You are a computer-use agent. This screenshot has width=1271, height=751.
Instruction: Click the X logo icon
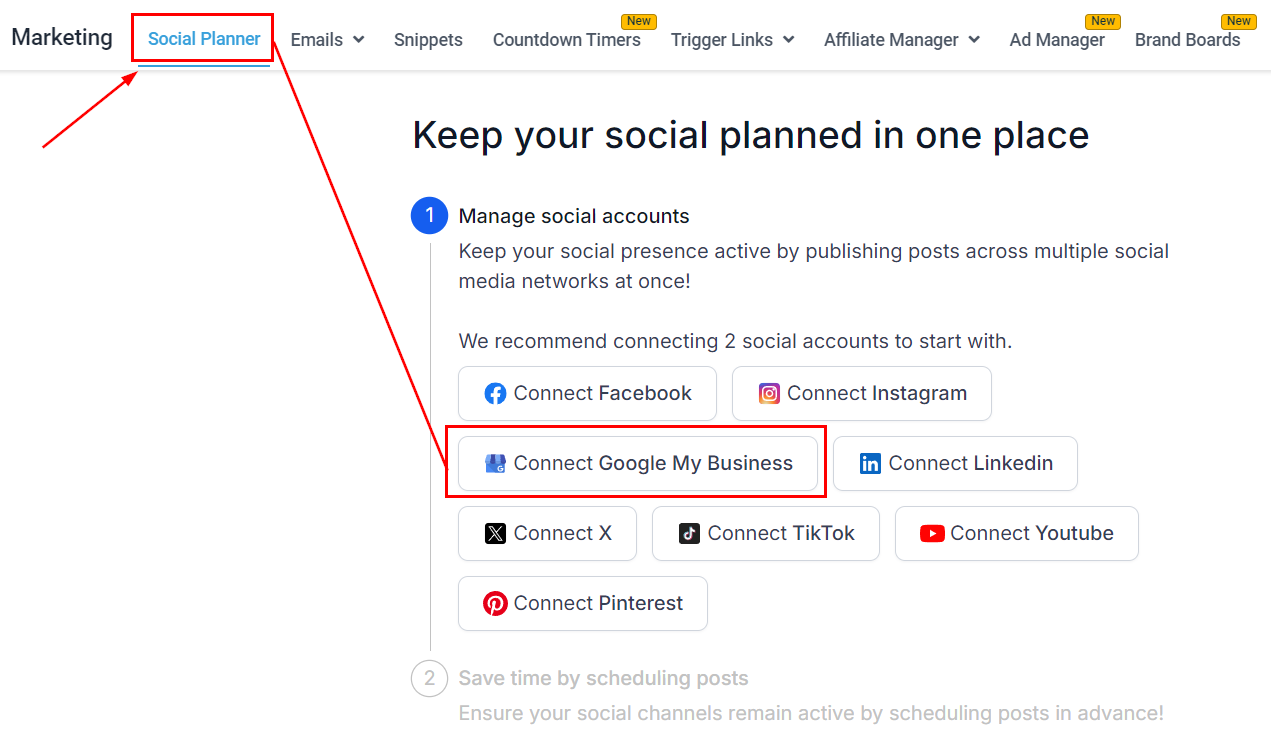coord(495,534)
